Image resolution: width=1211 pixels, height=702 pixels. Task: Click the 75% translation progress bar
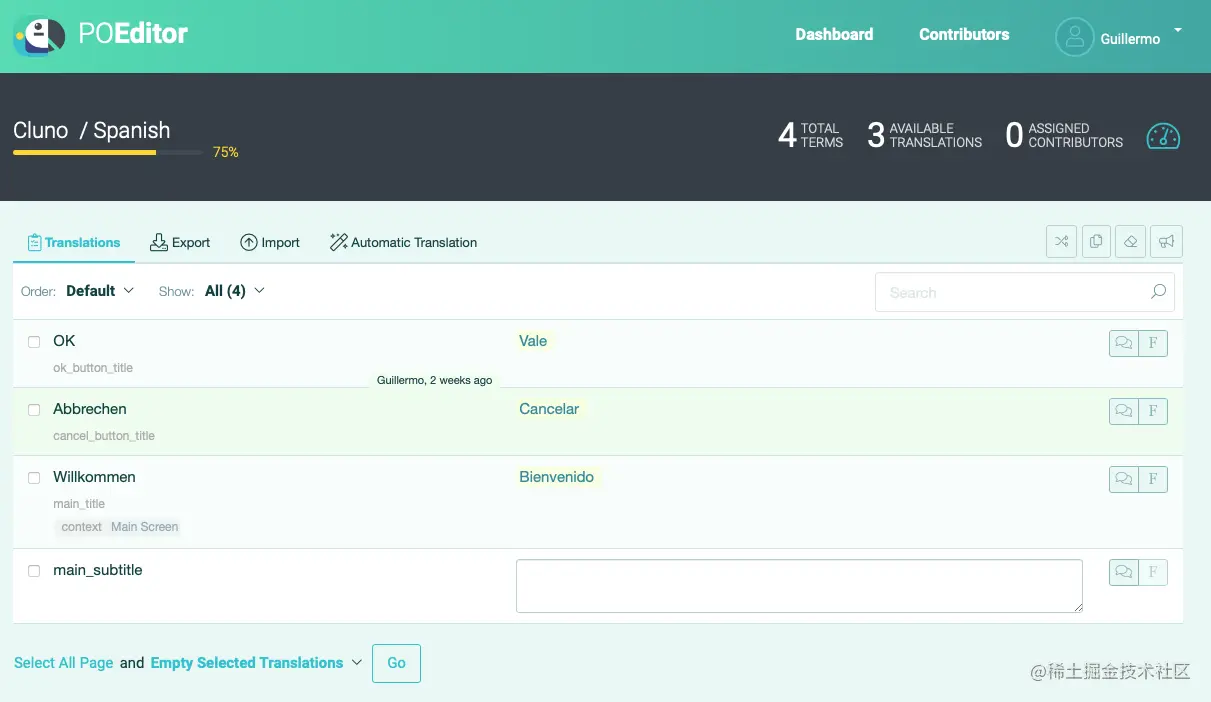[108, 153]
